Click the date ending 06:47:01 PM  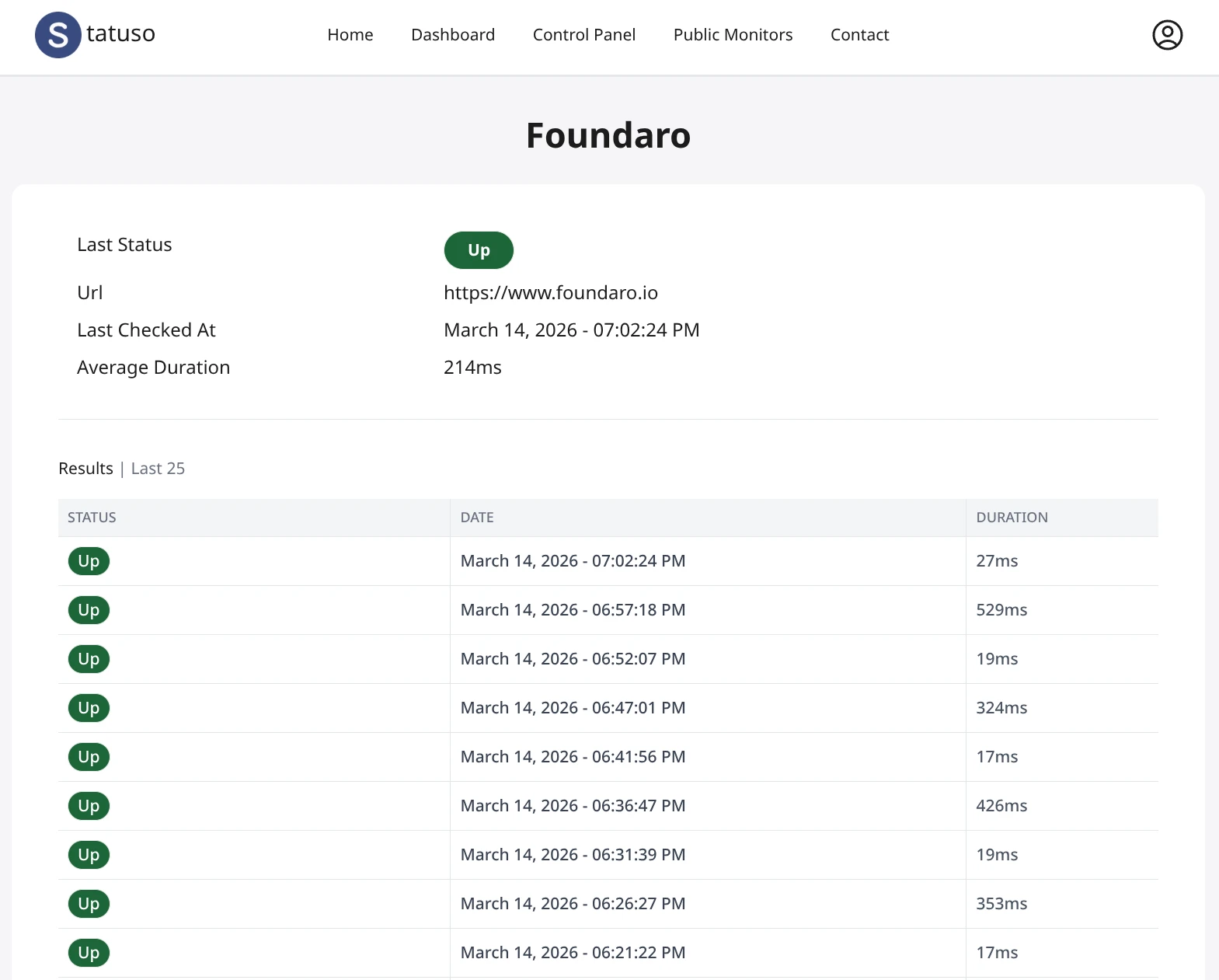(x=573, y=708)
